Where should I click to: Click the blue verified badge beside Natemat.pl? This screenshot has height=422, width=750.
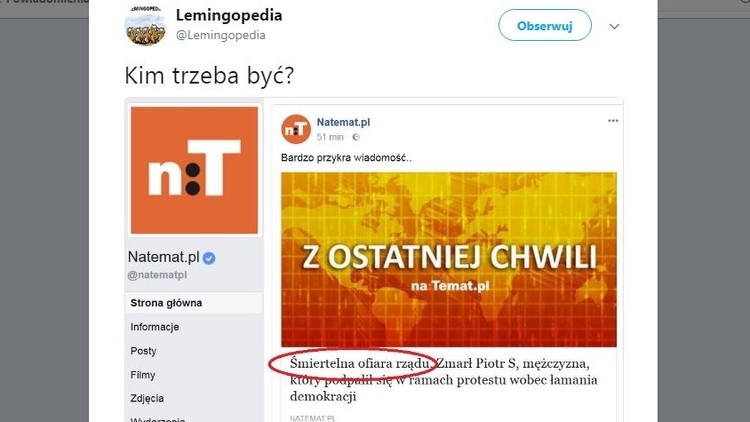point(209,258)
